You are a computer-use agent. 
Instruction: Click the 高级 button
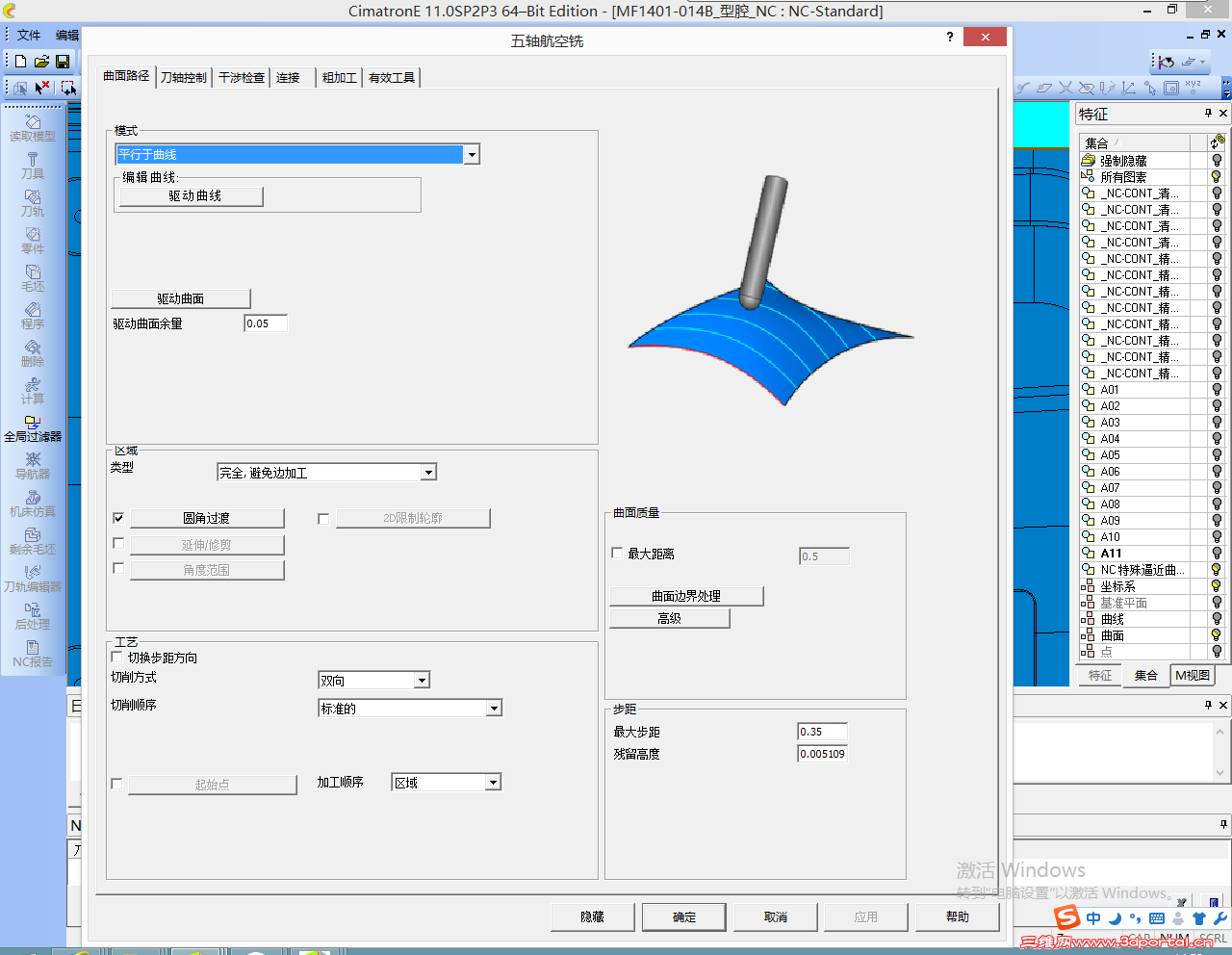point(670,619)
